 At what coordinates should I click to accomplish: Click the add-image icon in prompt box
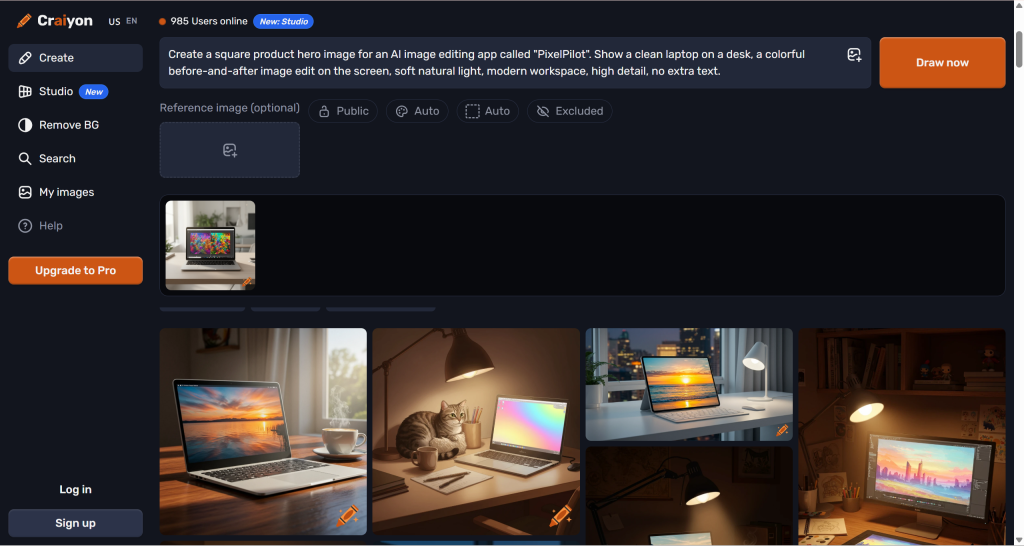854,55
